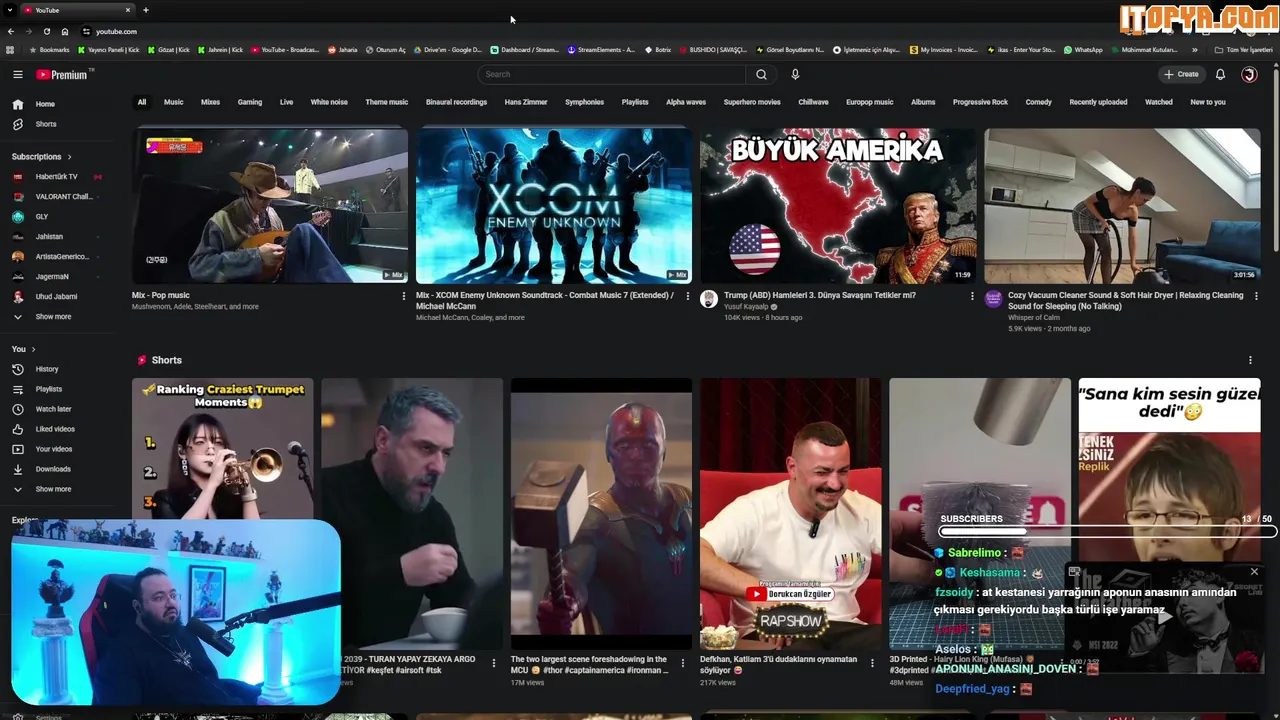
Task: Close the mini player overlay
Action: (x=1254, y=572)
